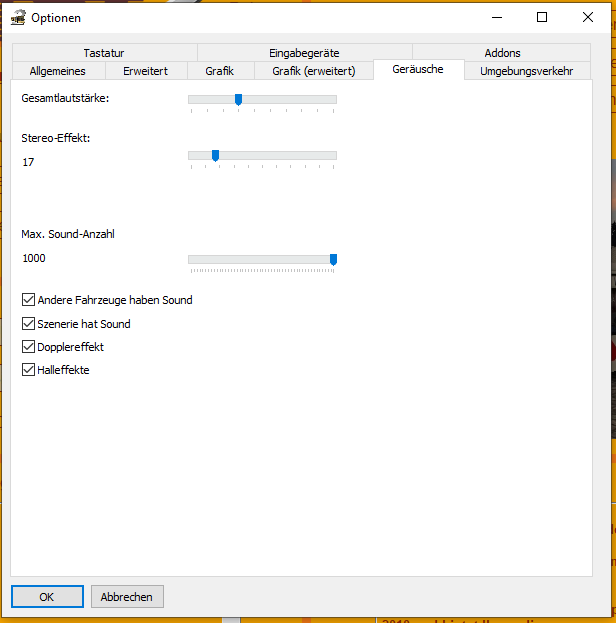Uncheck the Dopplereffekt option
The width and height of the screenshot is (616, 623).
tap(28, 347)
